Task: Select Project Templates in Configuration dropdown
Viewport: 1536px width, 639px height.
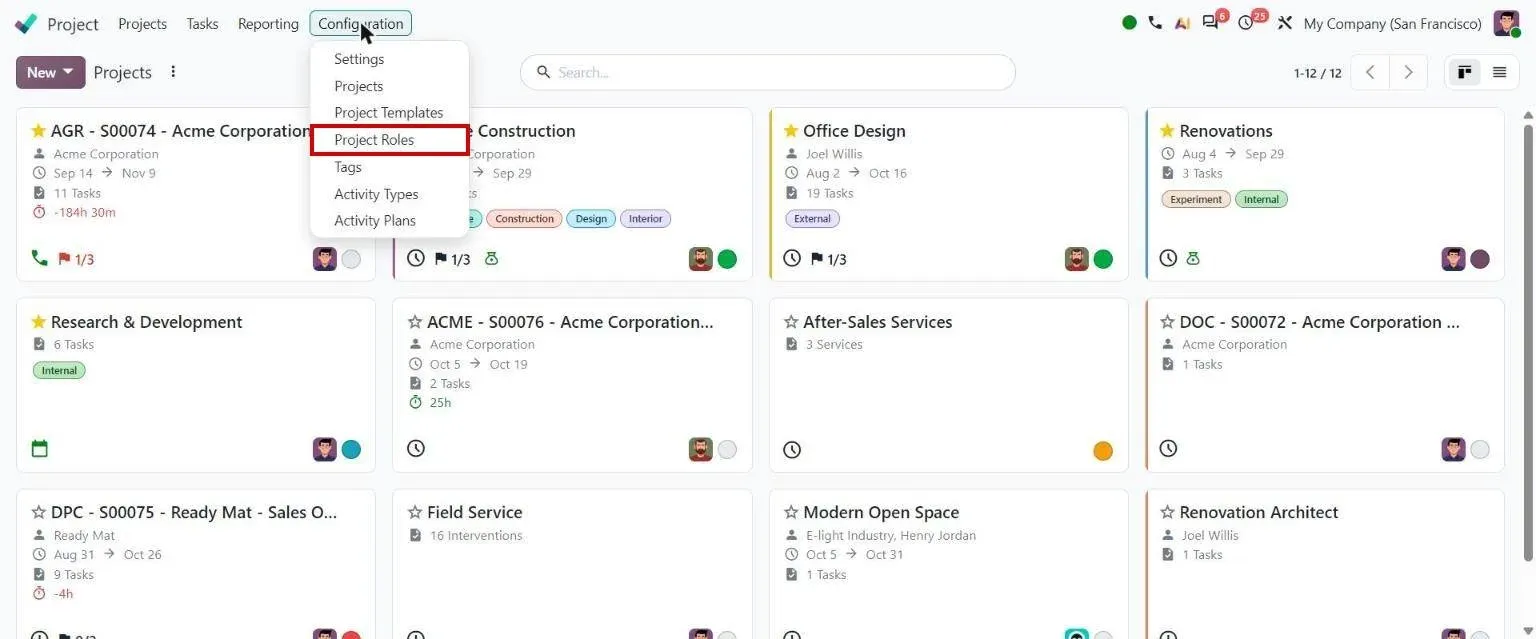Action: coord(390,113)
